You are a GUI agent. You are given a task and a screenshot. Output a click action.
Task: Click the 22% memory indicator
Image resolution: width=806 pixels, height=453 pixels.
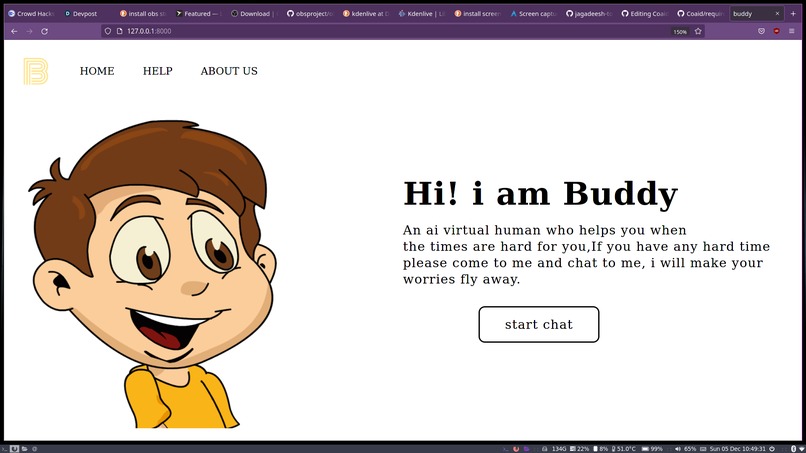tap(579, 449)
